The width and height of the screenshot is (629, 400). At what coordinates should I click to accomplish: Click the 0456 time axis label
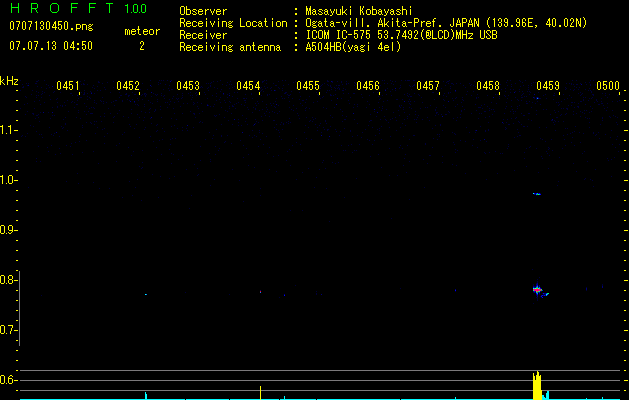pos(368,86)
